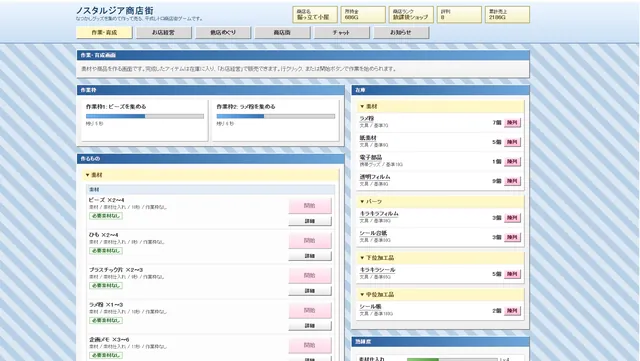Click the 作業枠1 ビーズを集める progress bar
The width and height of the screenshot is (640, 361).
(x=145, y=116)
